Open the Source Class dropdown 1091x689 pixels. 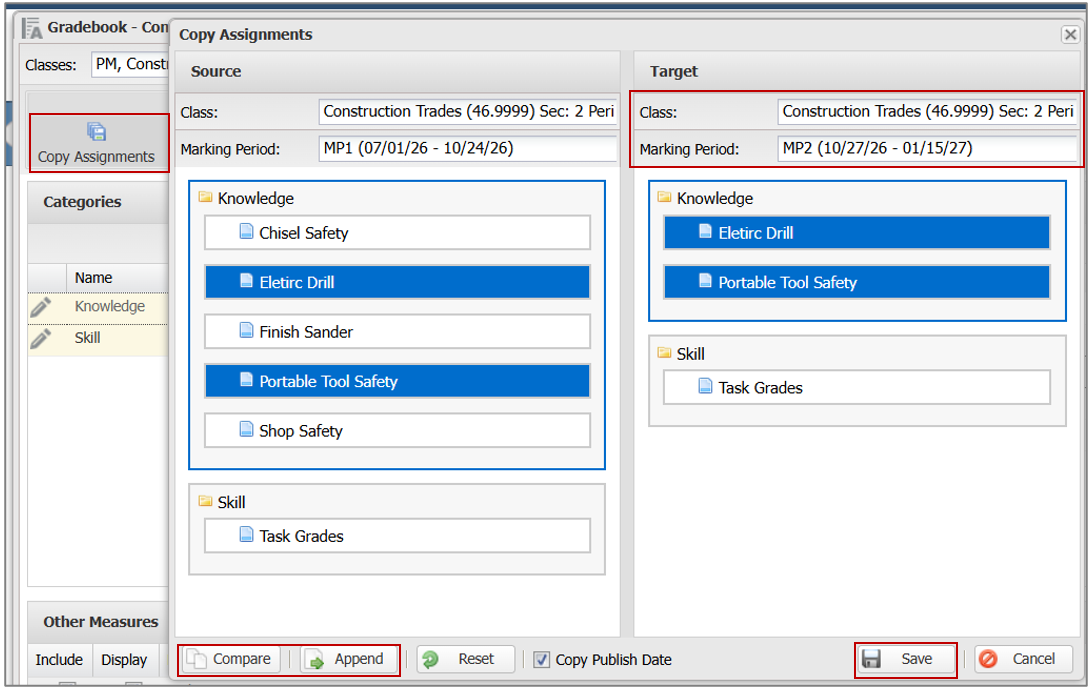[468, 111]
